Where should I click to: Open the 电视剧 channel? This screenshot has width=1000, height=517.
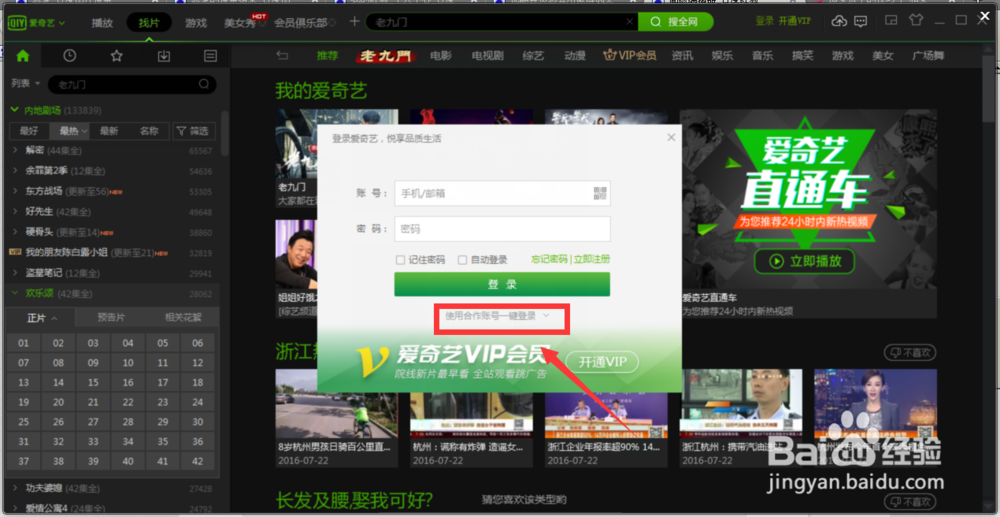pyautogui.click(x=488, y=55)
